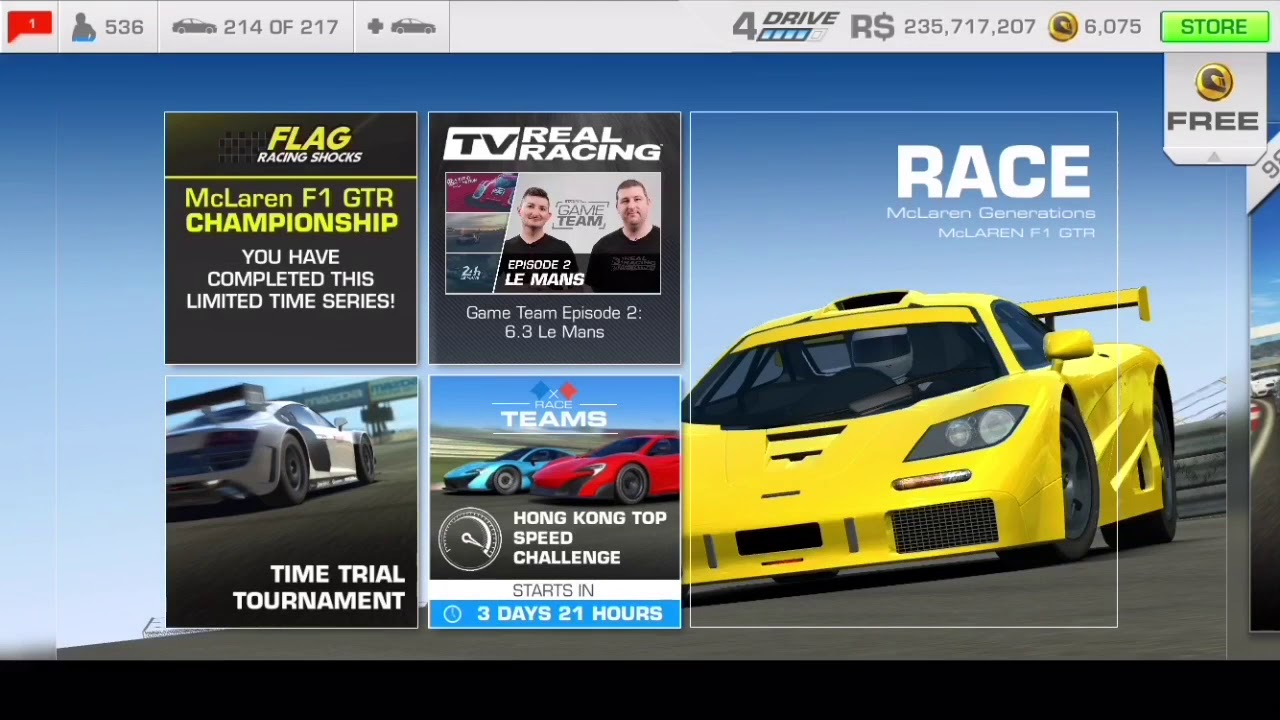
Task: Open the driver profile level 536
Action: pyautogui.click(x=107, y=27)
